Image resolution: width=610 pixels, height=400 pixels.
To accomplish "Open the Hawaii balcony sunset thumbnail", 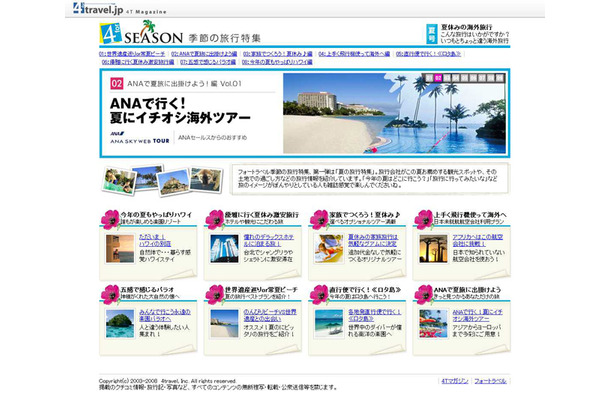I will [x=120, y=249].
